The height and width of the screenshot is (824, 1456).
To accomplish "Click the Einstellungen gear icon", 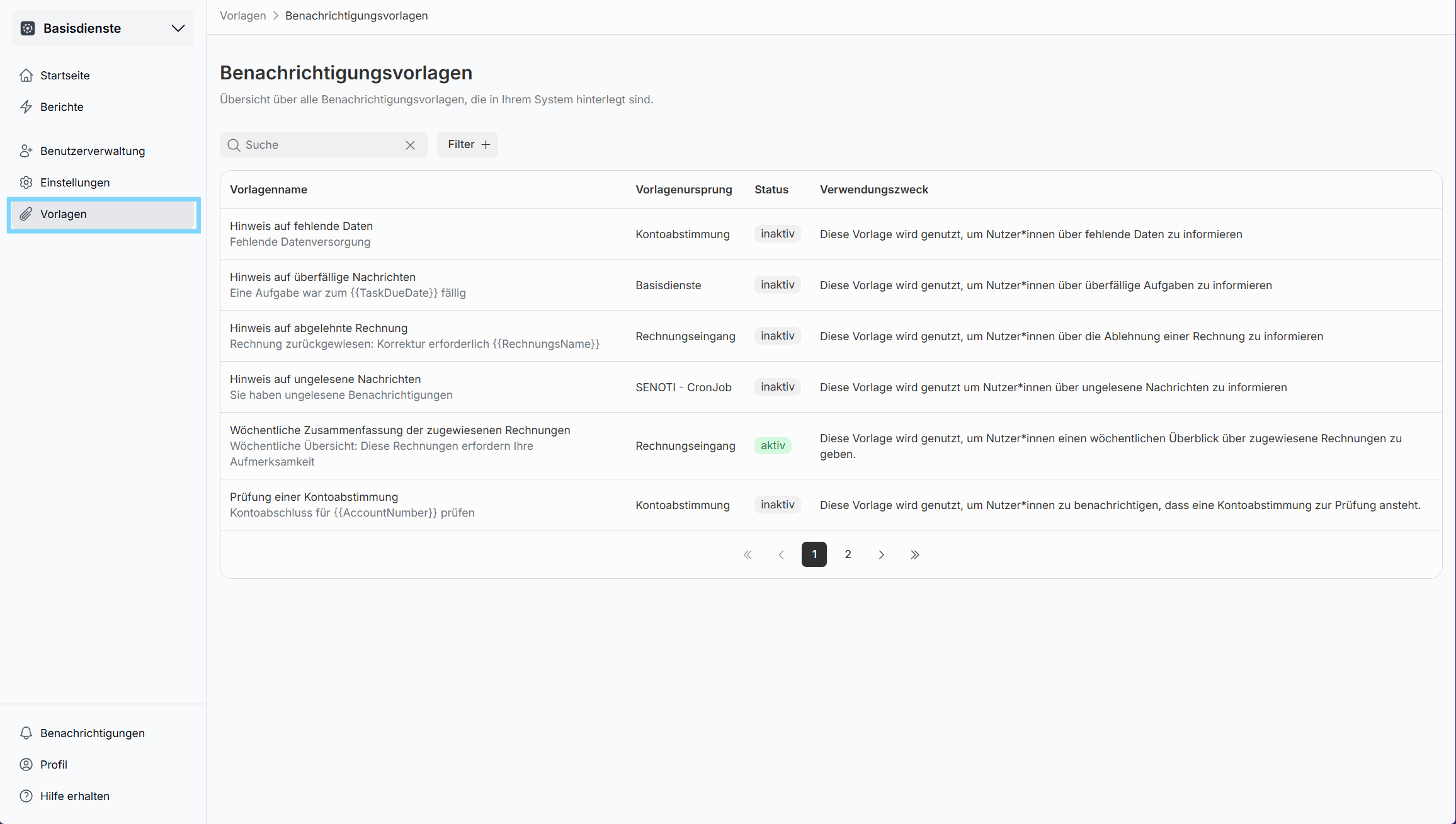I will point(26,183).
